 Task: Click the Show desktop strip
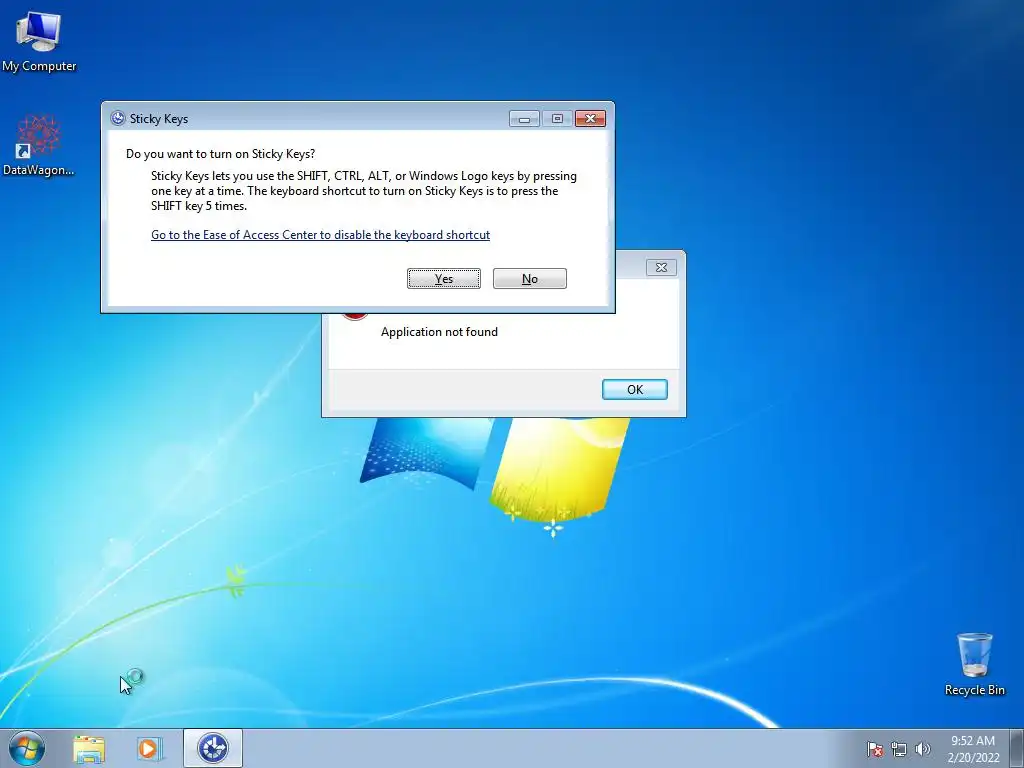coord(1017,748)
